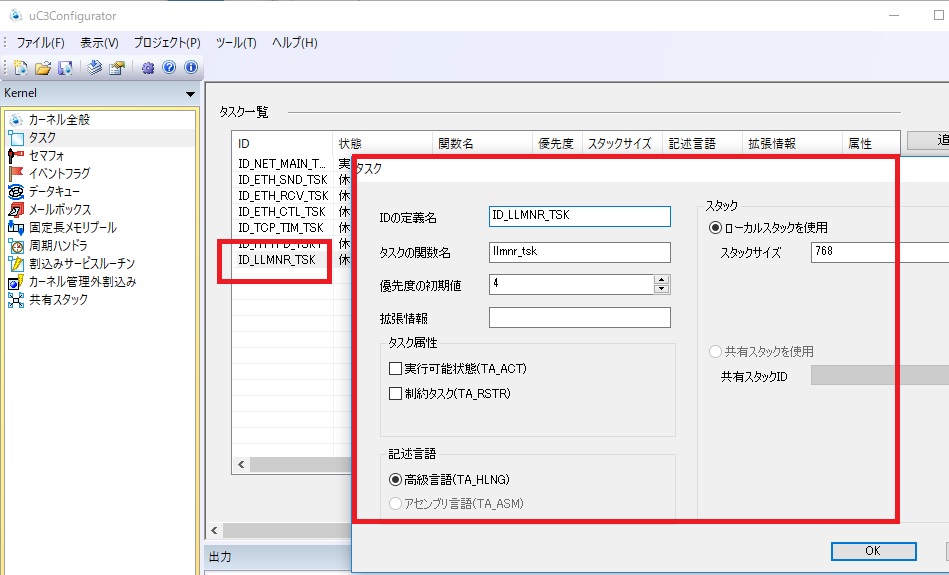Click the New file toolbar icon

[21, 68]
